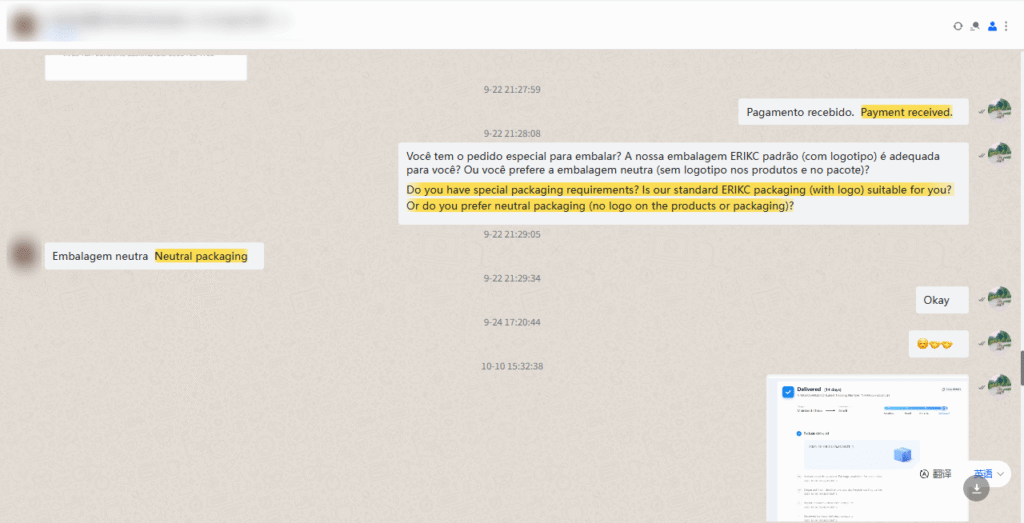The width and height of the screenshot is (1024, 523).
Task: Click the refresh/sync icon in header
Action: [959, 26]
